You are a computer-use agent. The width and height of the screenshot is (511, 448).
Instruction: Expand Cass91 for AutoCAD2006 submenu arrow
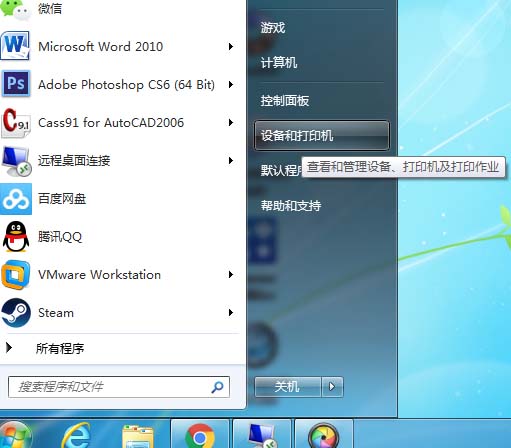click(231, 122)
